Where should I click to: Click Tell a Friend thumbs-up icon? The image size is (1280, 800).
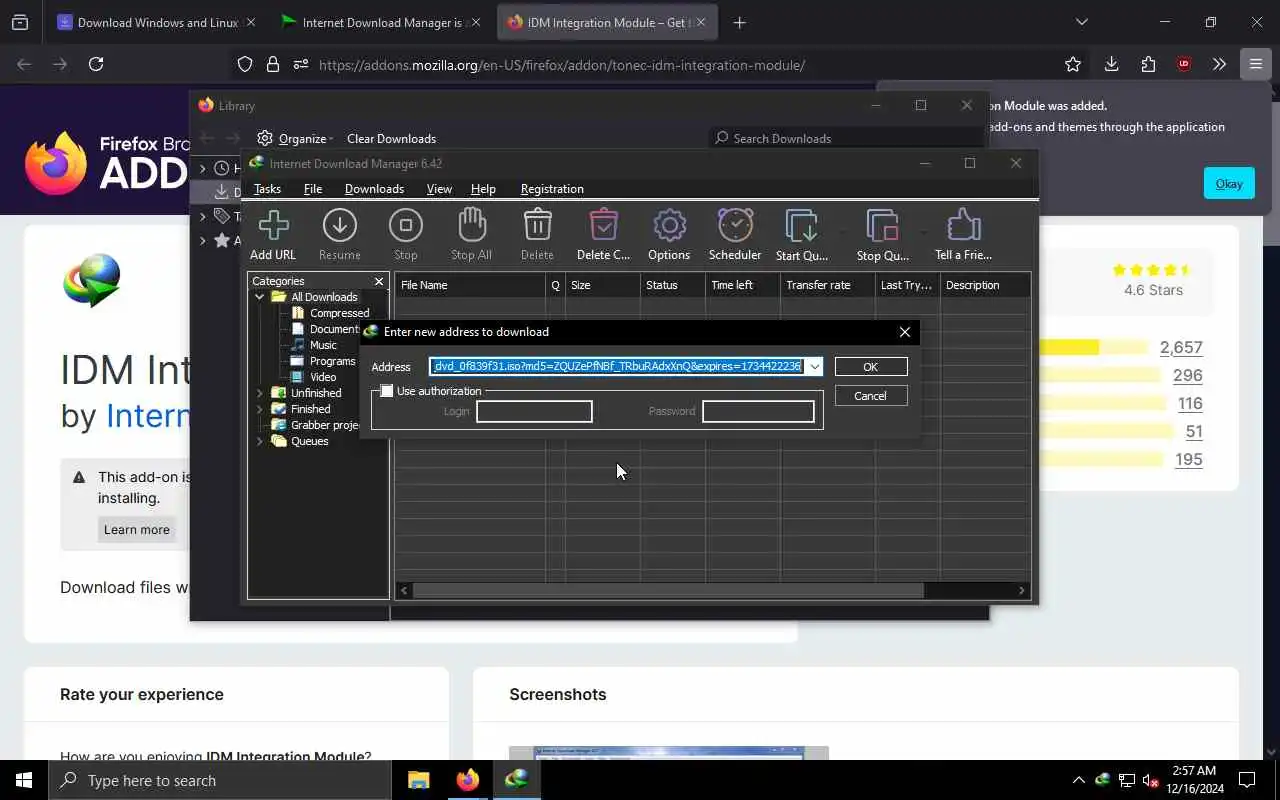963,235
